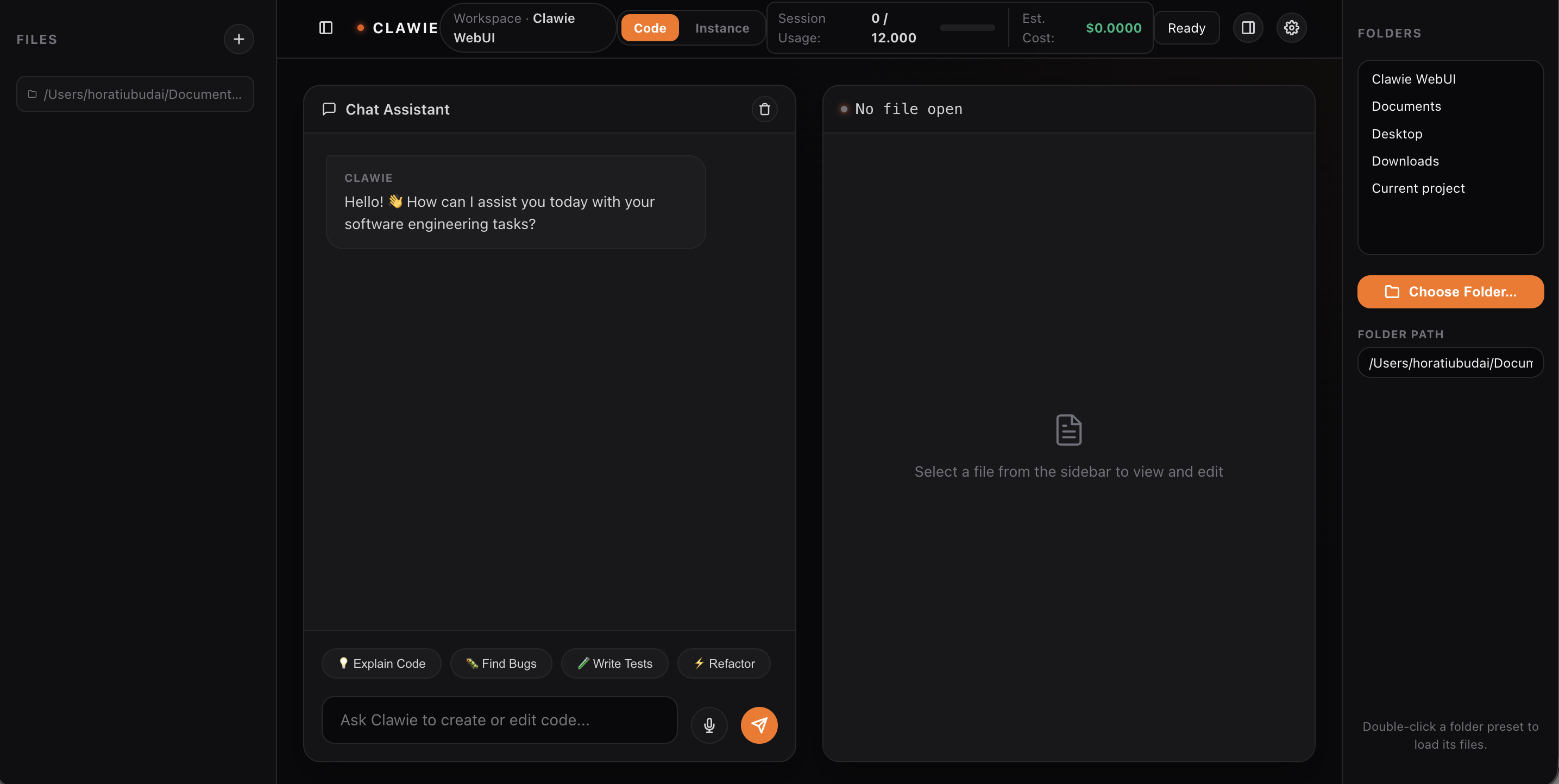Open settings with gear icon
This screenshot has height=784, width=1559.
point(1292,28)
